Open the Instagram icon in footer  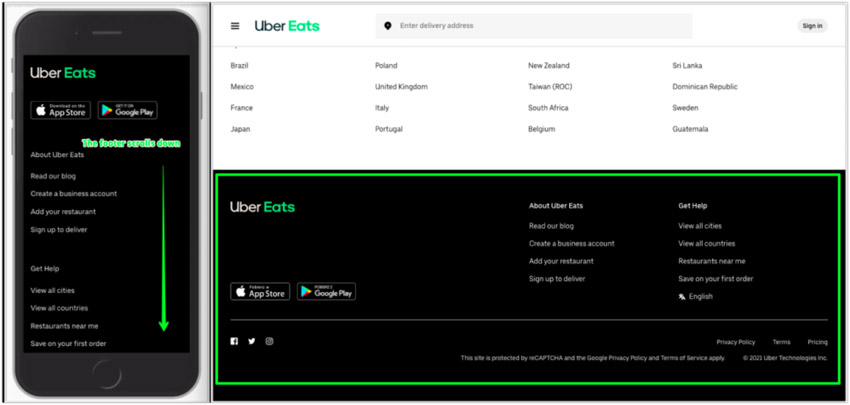(x=269, y=341)
